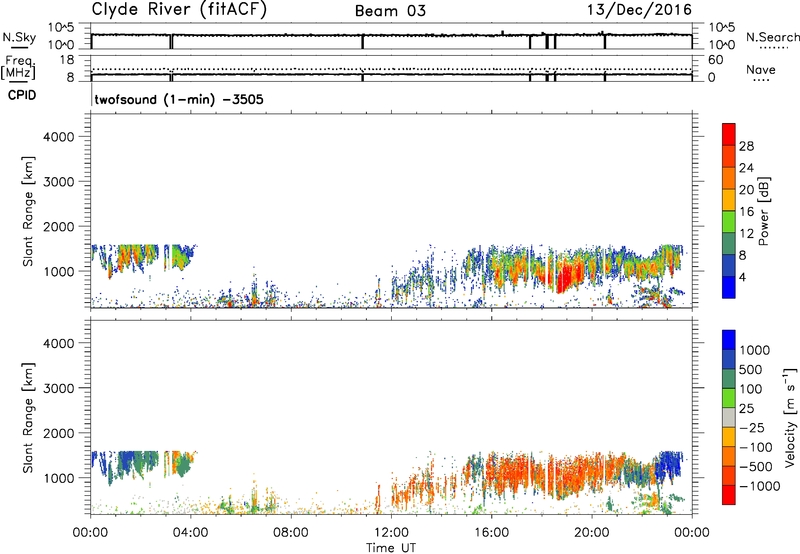Click the blue velocity patch near 23:00 UT

[x=667, y=464]
